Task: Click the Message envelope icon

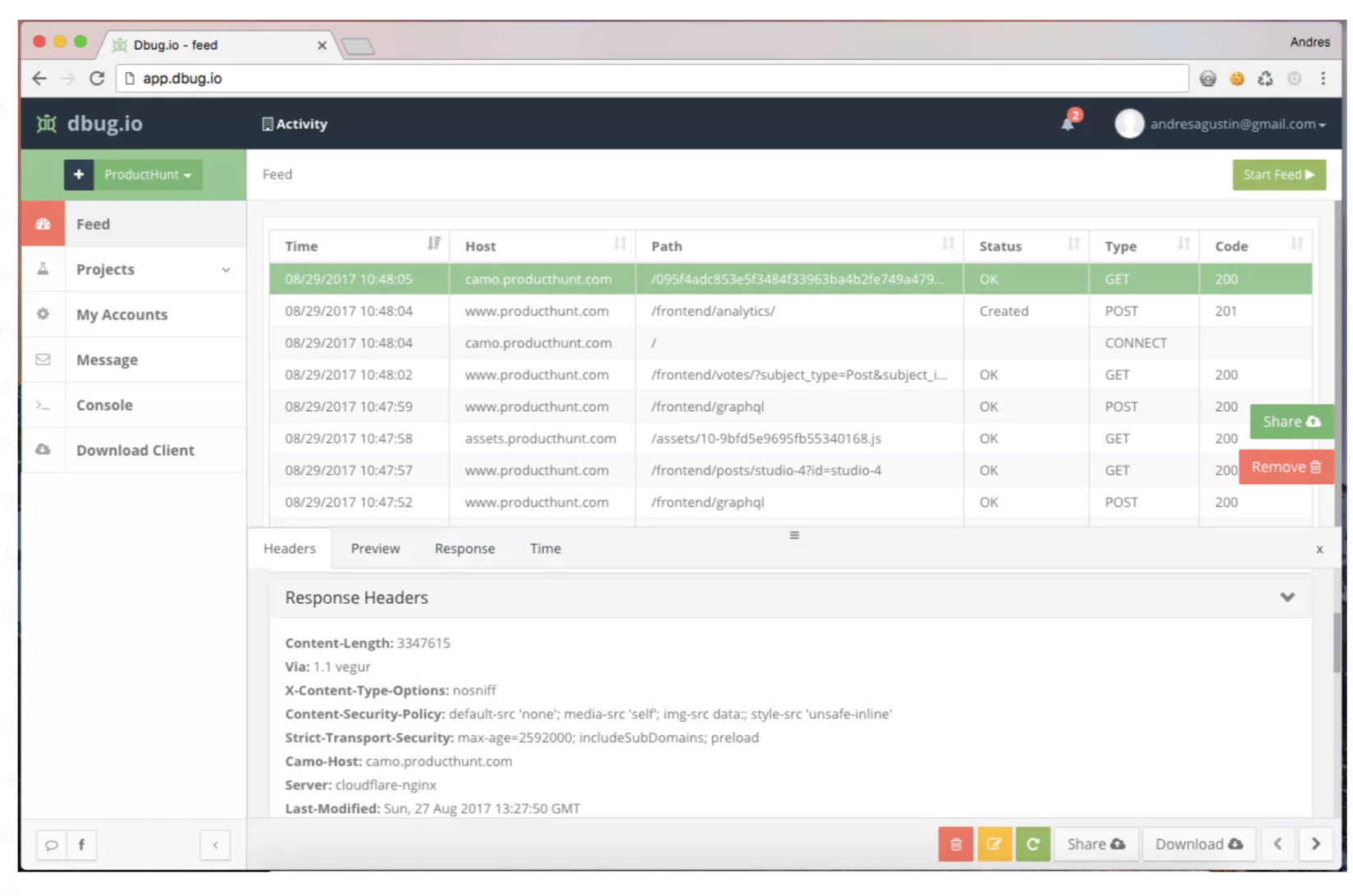Action: (43, 359)
